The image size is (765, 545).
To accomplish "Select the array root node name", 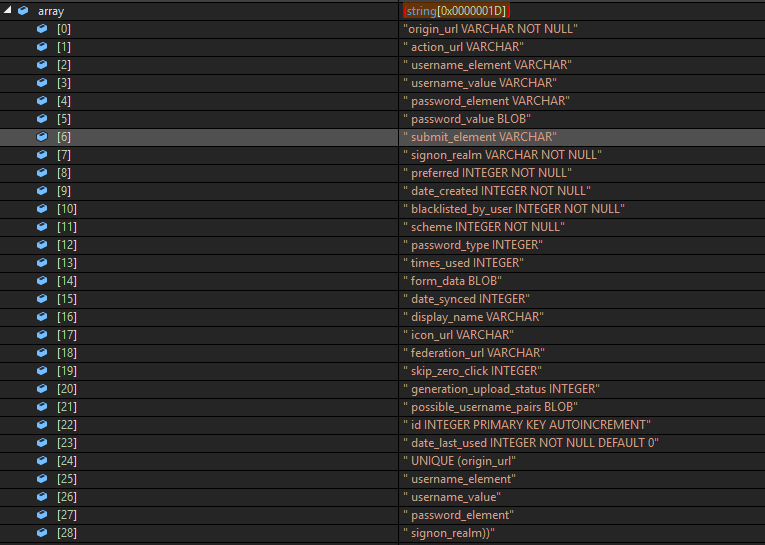I will pos(50,10).
